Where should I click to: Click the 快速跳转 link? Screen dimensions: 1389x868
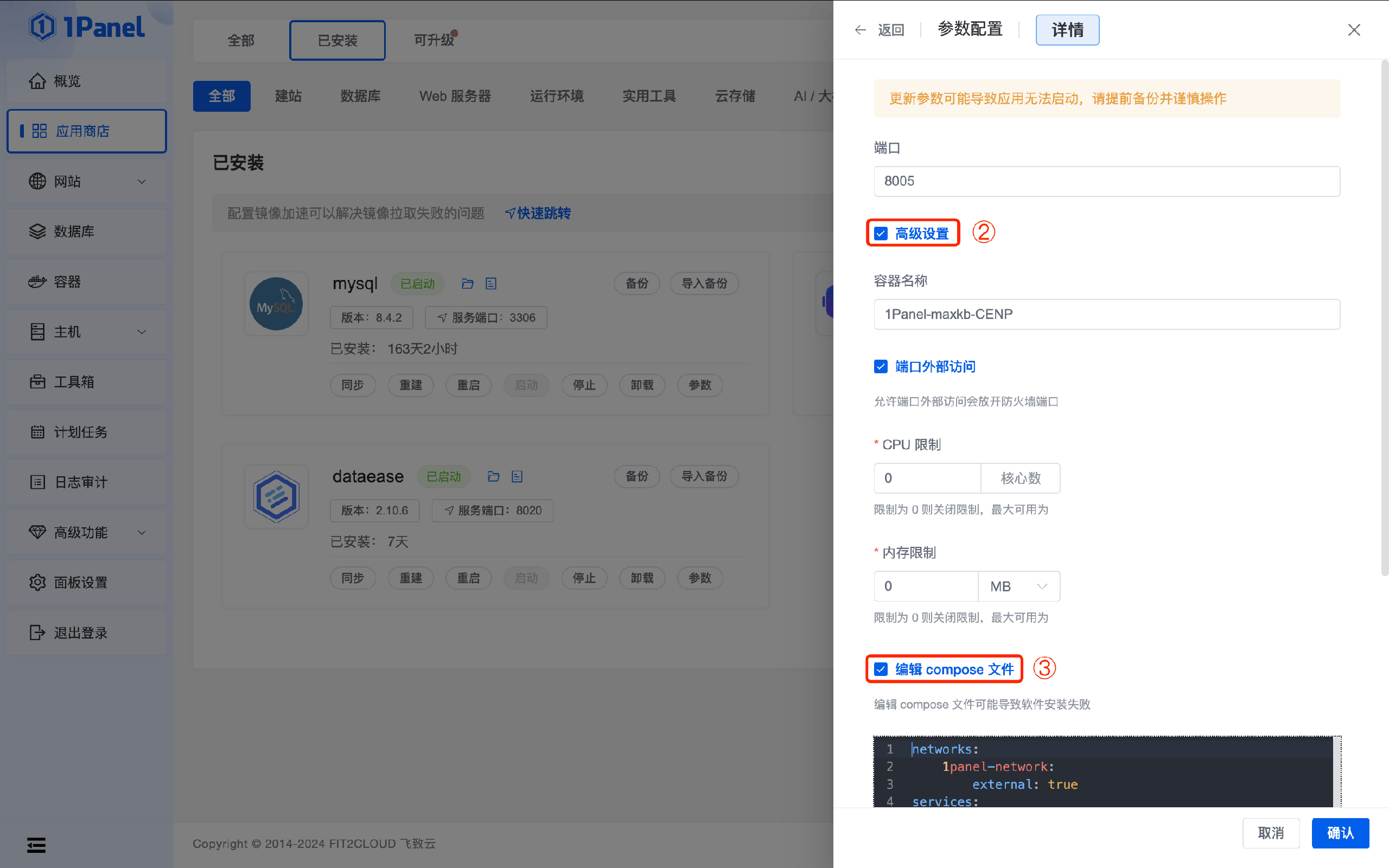coord(538,214)
